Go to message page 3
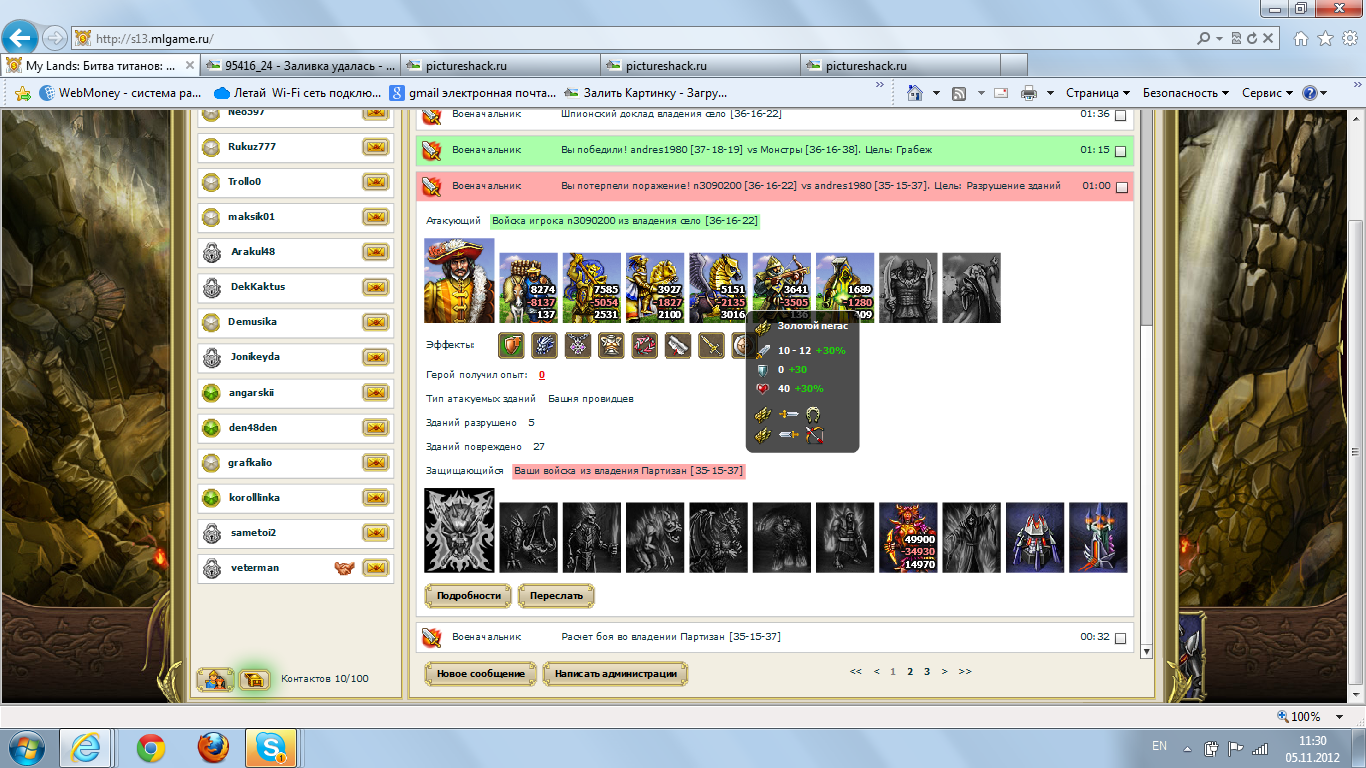 tap(927, 672)
